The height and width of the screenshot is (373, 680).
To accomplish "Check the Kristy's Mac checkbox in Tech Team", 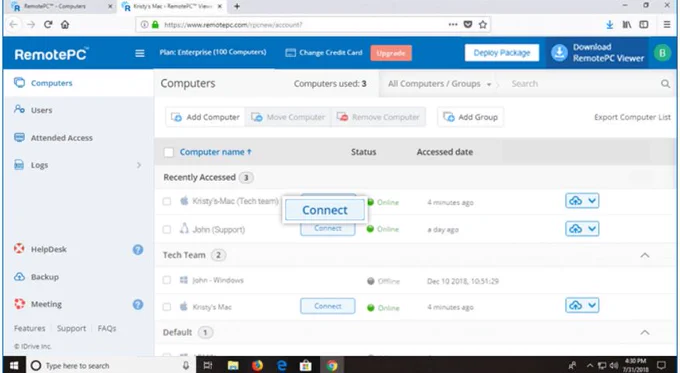I will tap(167, 307).
